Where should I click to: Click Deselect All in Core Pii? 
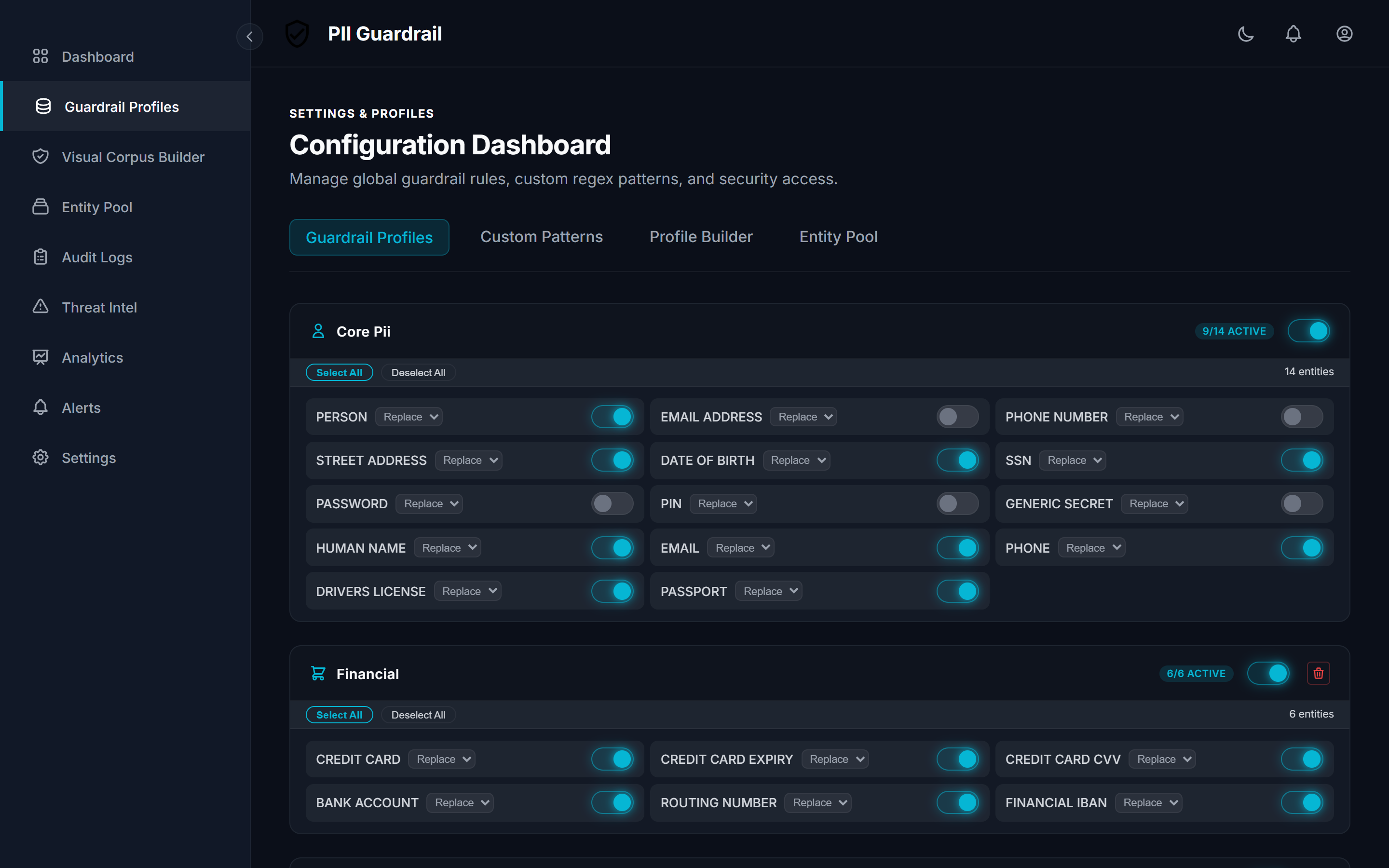point(419,373)
